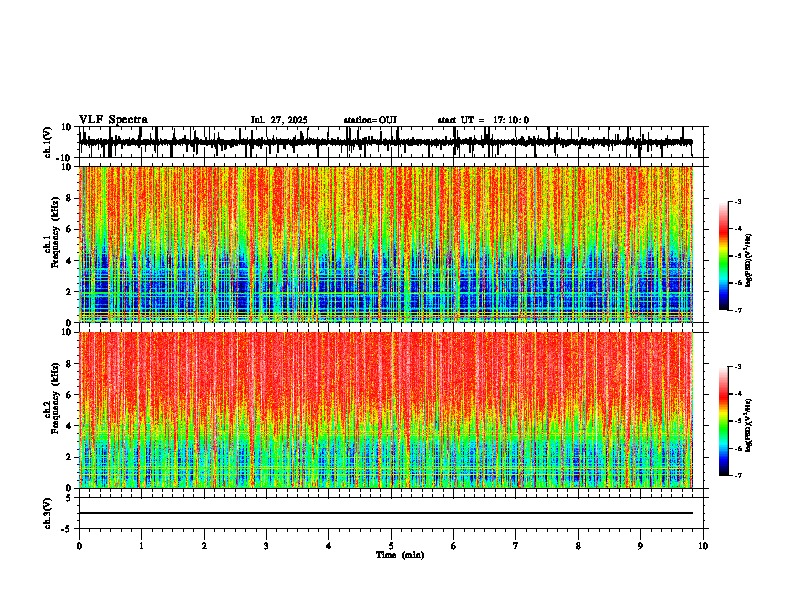Click the ch.1 spectrogram color scale bar
The width and height of the screenshot is (792, 612).
pos(723,256)
